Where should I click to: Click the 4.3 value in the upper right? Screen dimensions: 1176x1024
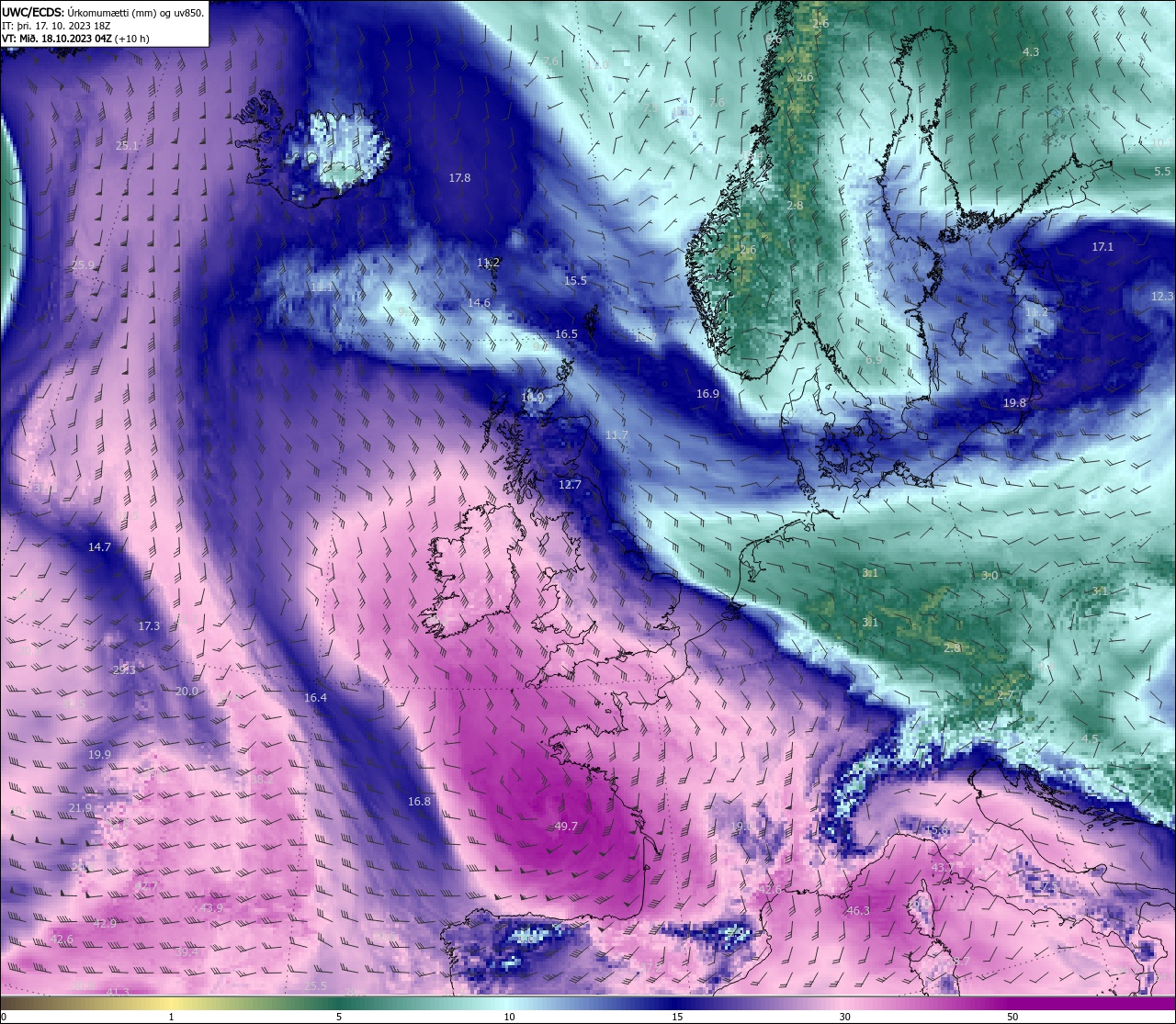pos(1031,52)
